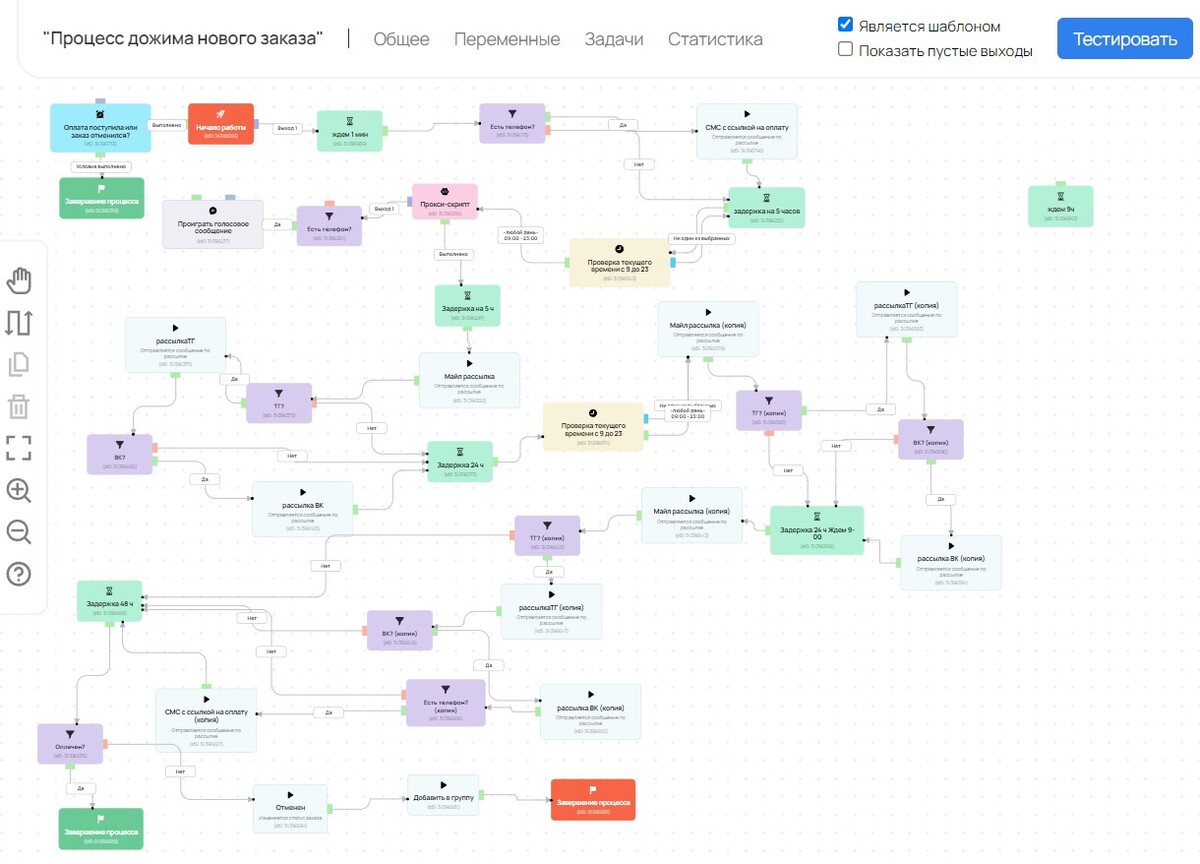
Task: Open help with the question mark icon
Action: coord(19,574)
